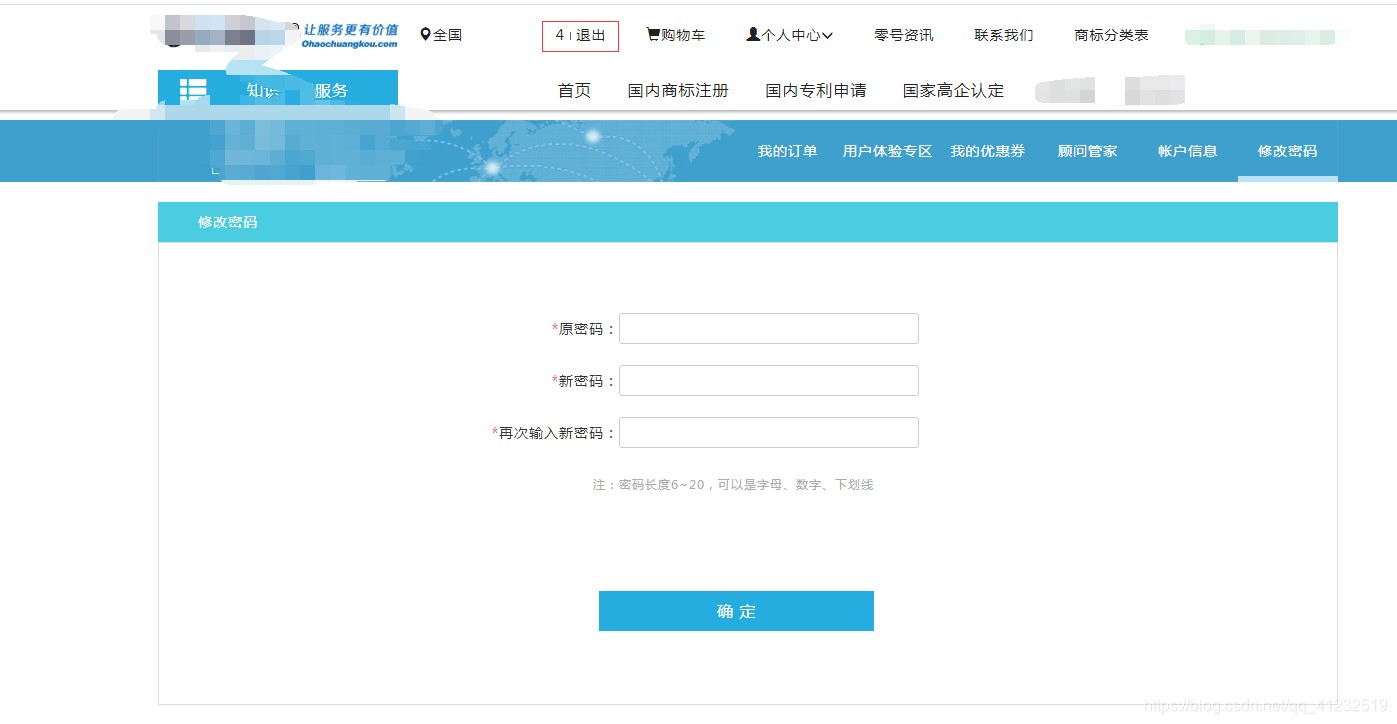Focus the 新密码 input field
Viewport: 1397px width, 724px height.
(x=769, y=381)
